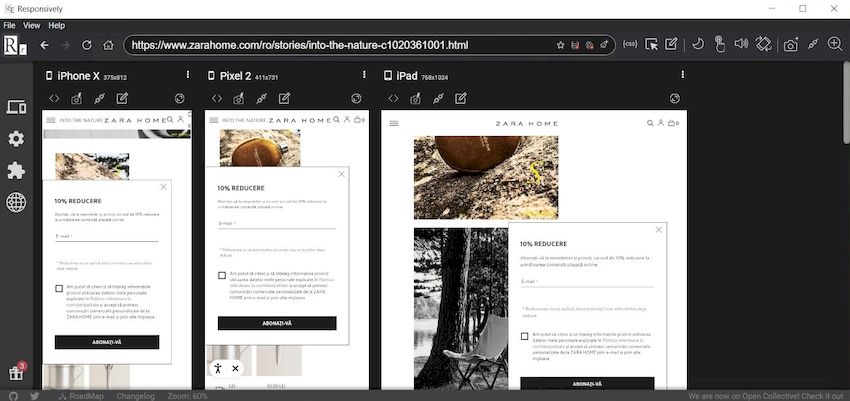Image resolution: width=850 pixels, height=401 pixels.
Task: Tick the consent checkbox in iPhone X popup
Action: click(x=59, y=288)
